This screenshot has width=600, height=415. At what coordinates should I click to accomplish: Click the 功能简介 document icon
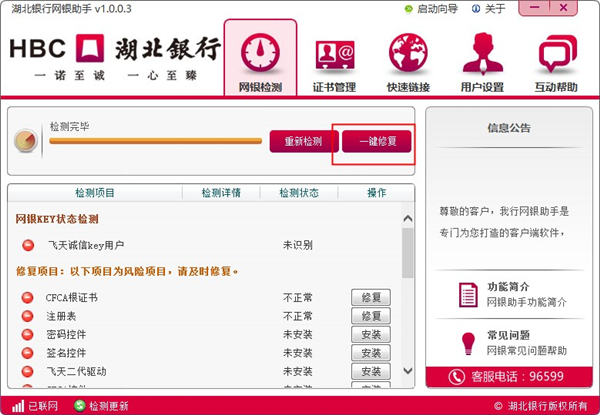pyautogui.click(x=468, y=295)
